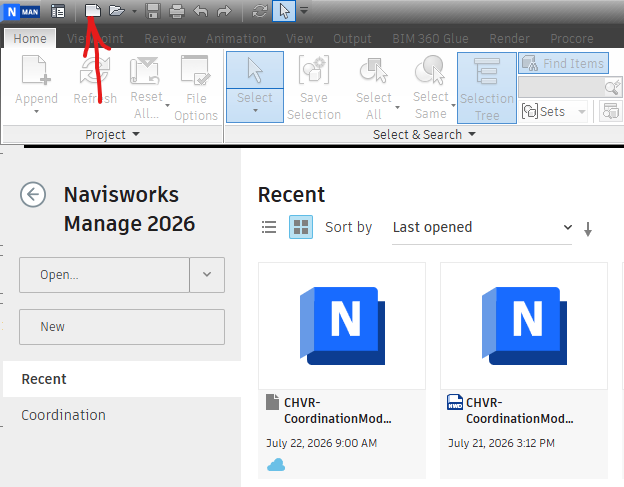Open the Sets dropdown
This screenshot has height=487, width=624.
(554, 111)
